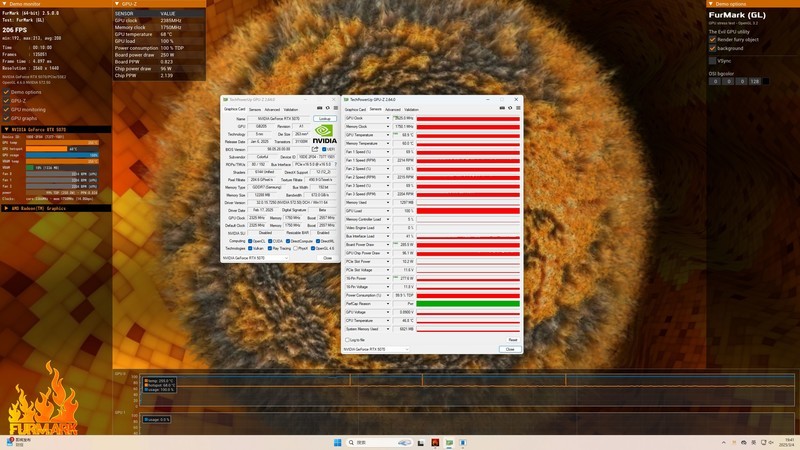800x450 pixels.
Task: Open hamburger menu in GPU-Z Sensors window
Action: 518,108
